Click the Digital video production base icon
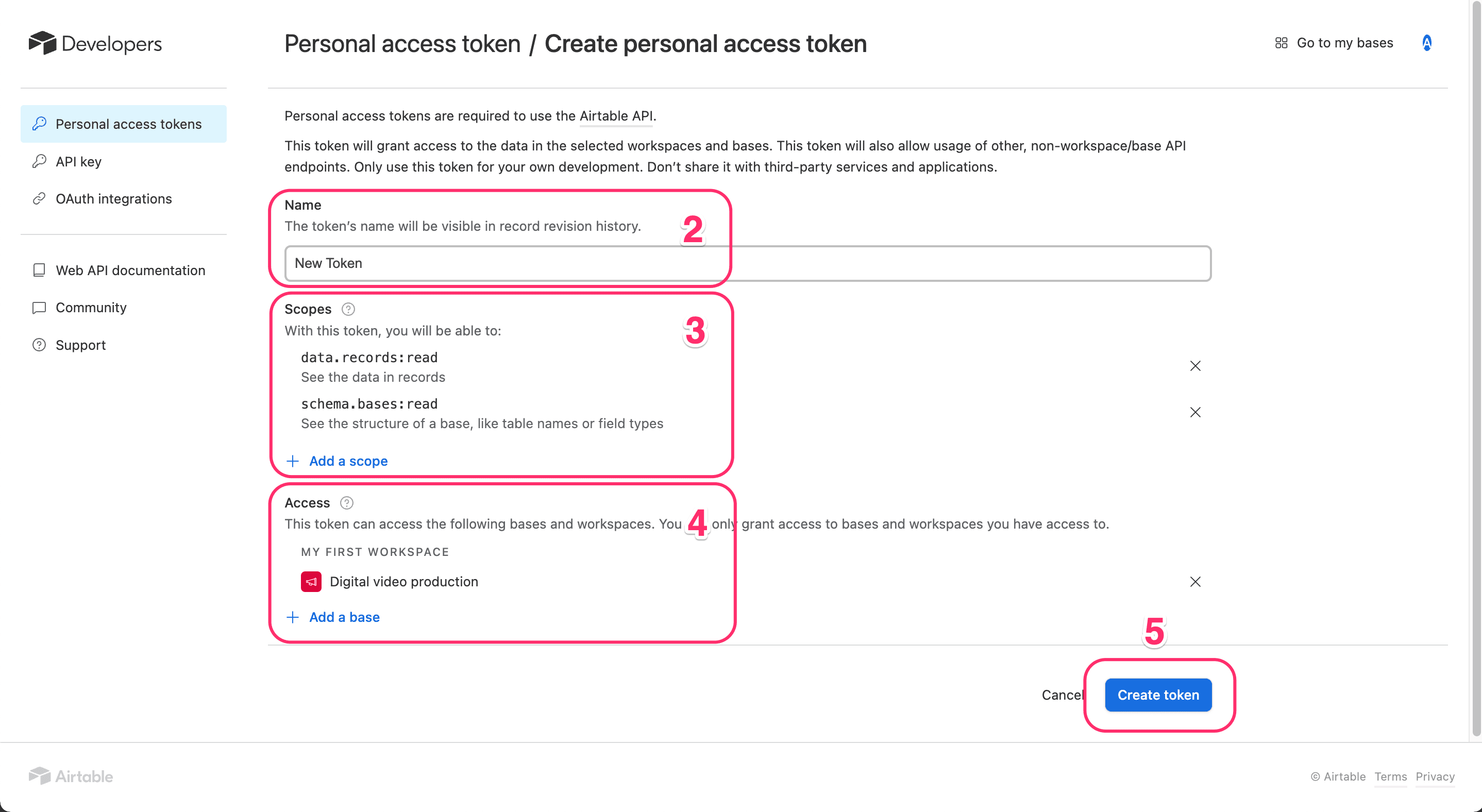Screen dimensions: 1482x812 tap(311, 582)
